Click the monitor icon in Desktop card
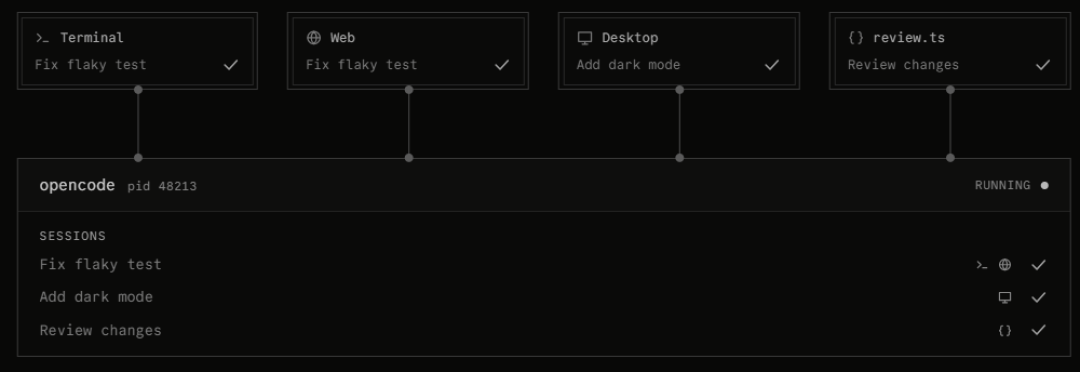Screen dimensions: 1080x372 pos(585,38)
